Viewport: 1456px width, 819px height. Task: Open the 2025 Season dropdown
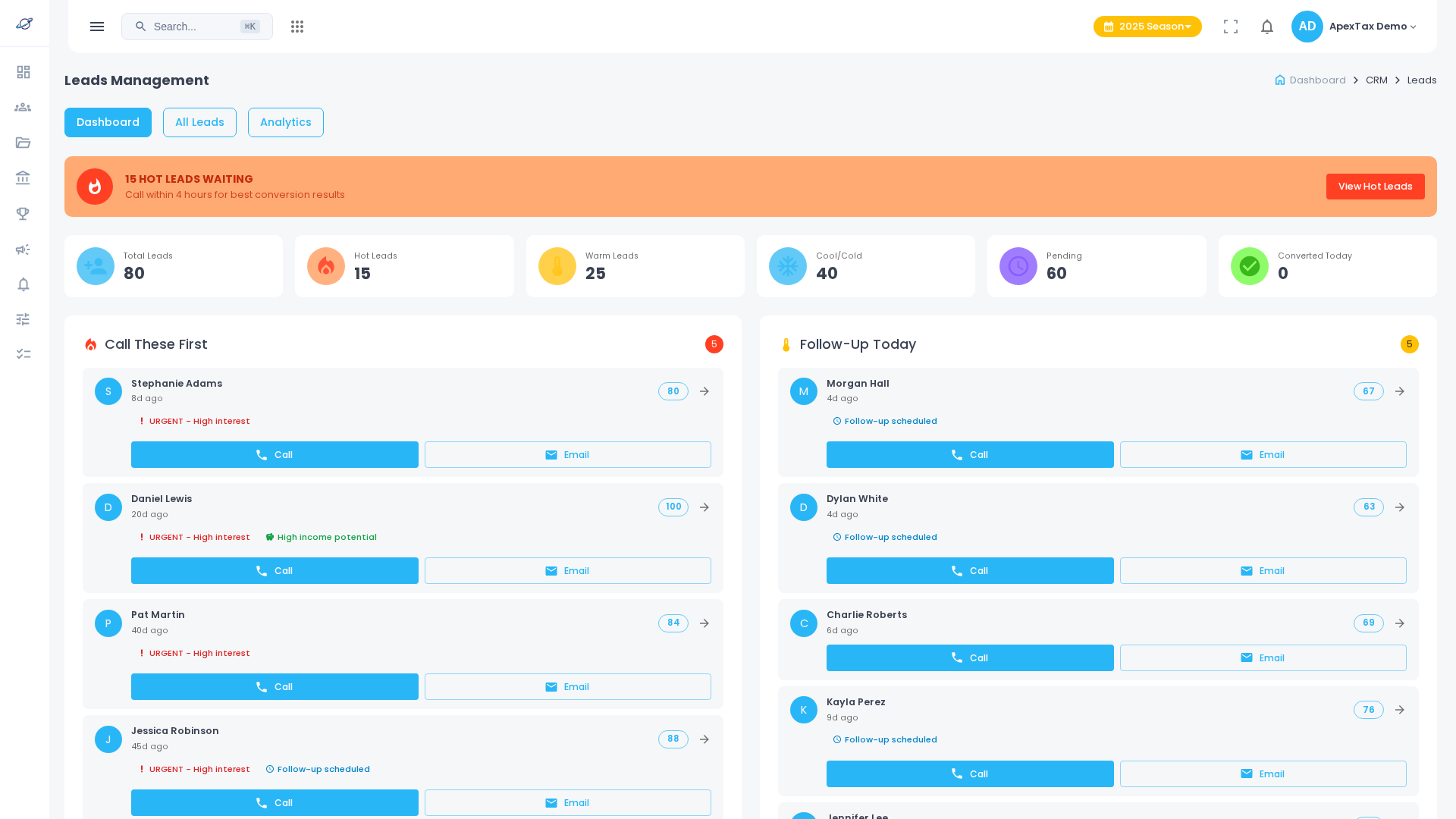point(1147,27)
